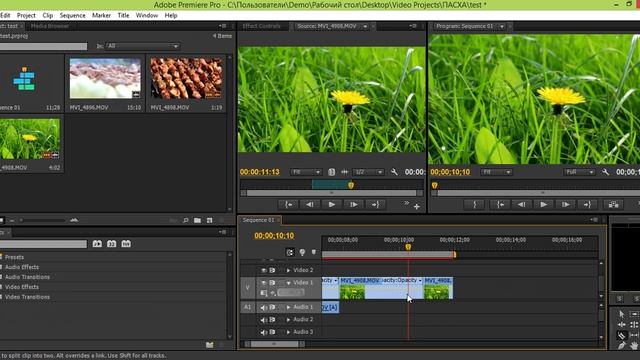Step forward one frame in Program monitor
The image size is (640, 360).
[x=565, y=204]
